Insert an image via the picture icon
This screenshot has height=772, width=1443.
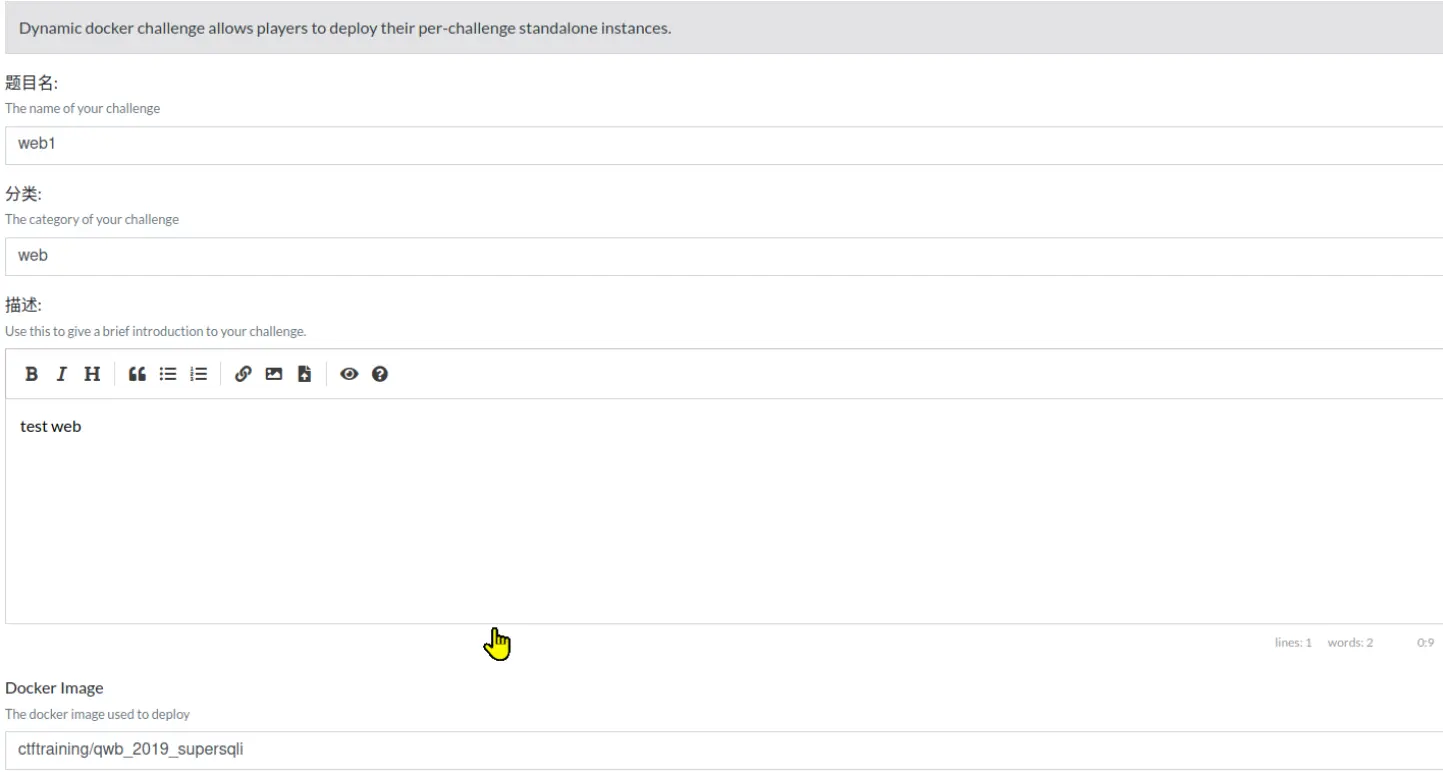273,374
